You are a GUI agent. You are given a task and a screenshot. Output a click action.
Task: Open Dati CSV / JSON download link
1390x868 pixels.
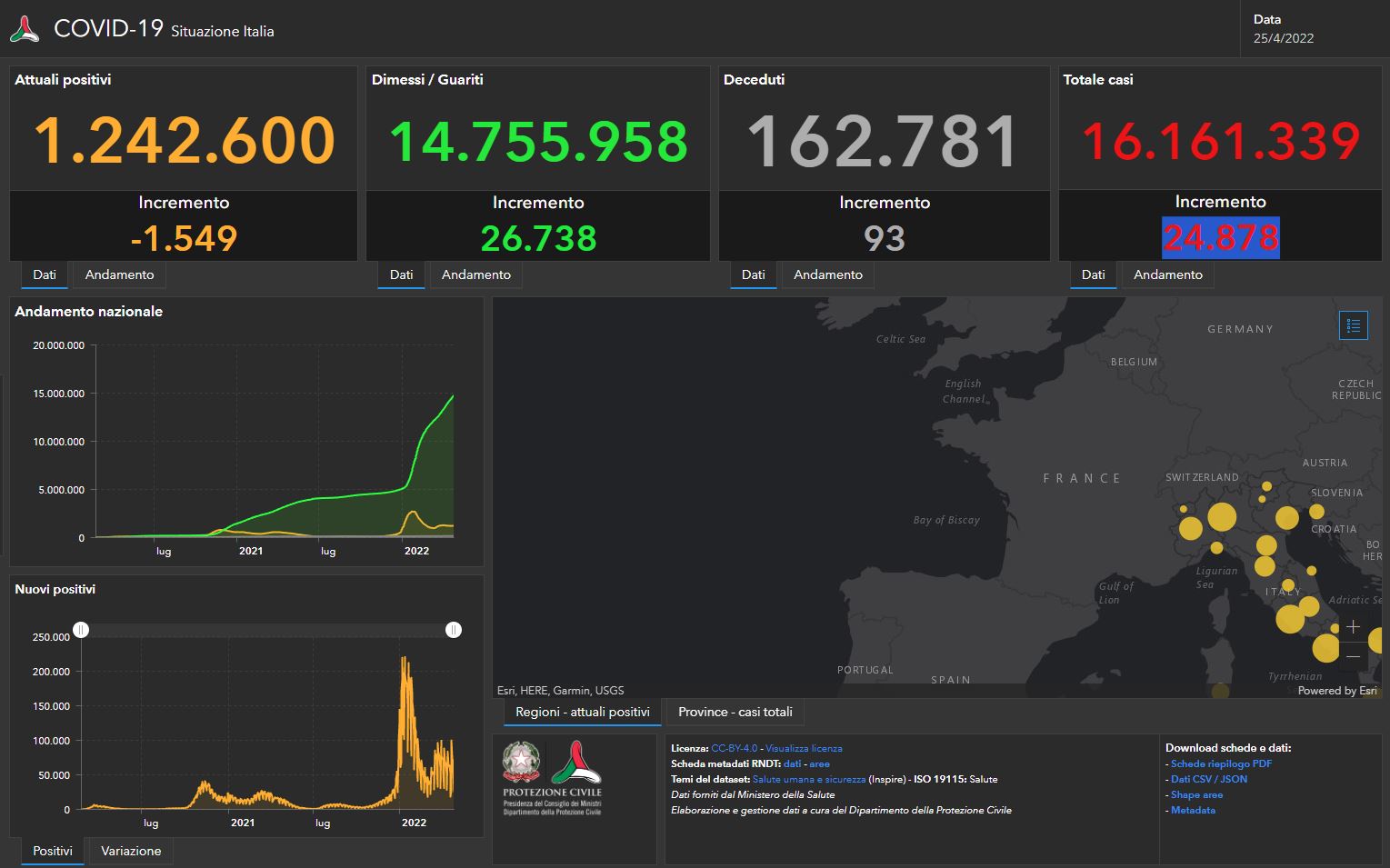pyautogui.click(x=1208, y=779)
